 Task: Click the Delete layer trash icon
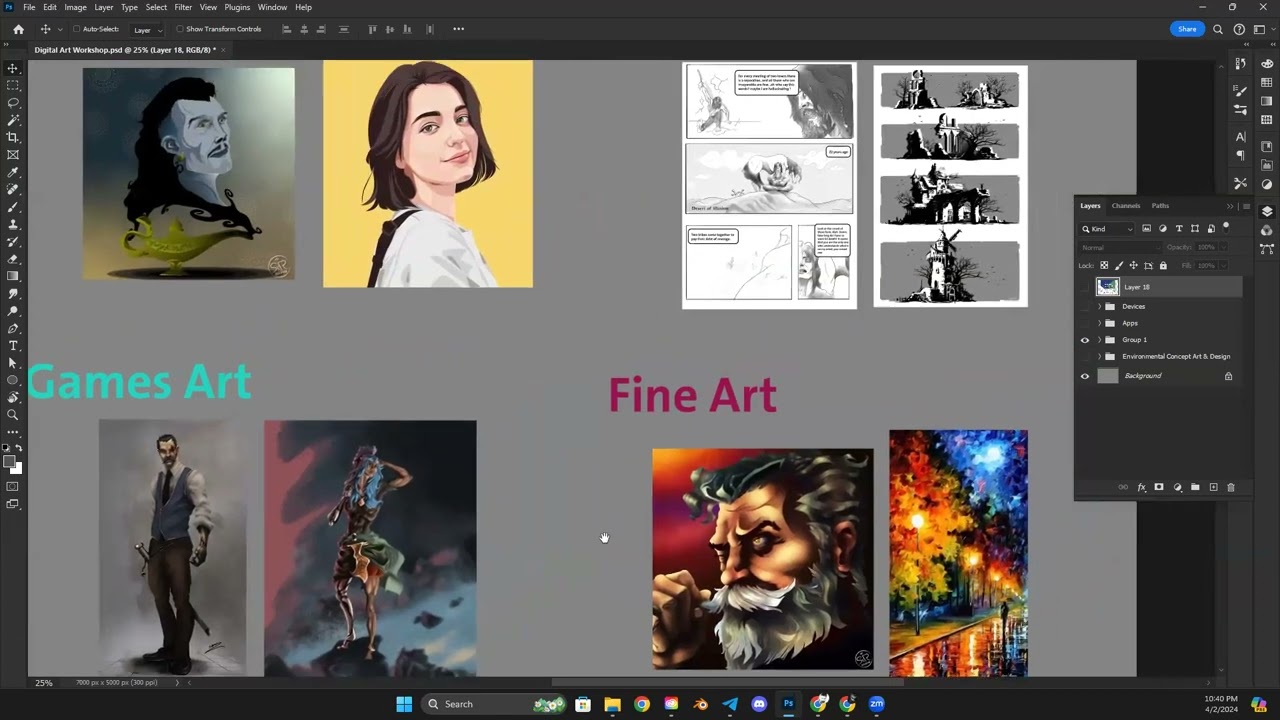pyautogui.click(x=1231, y=487)
